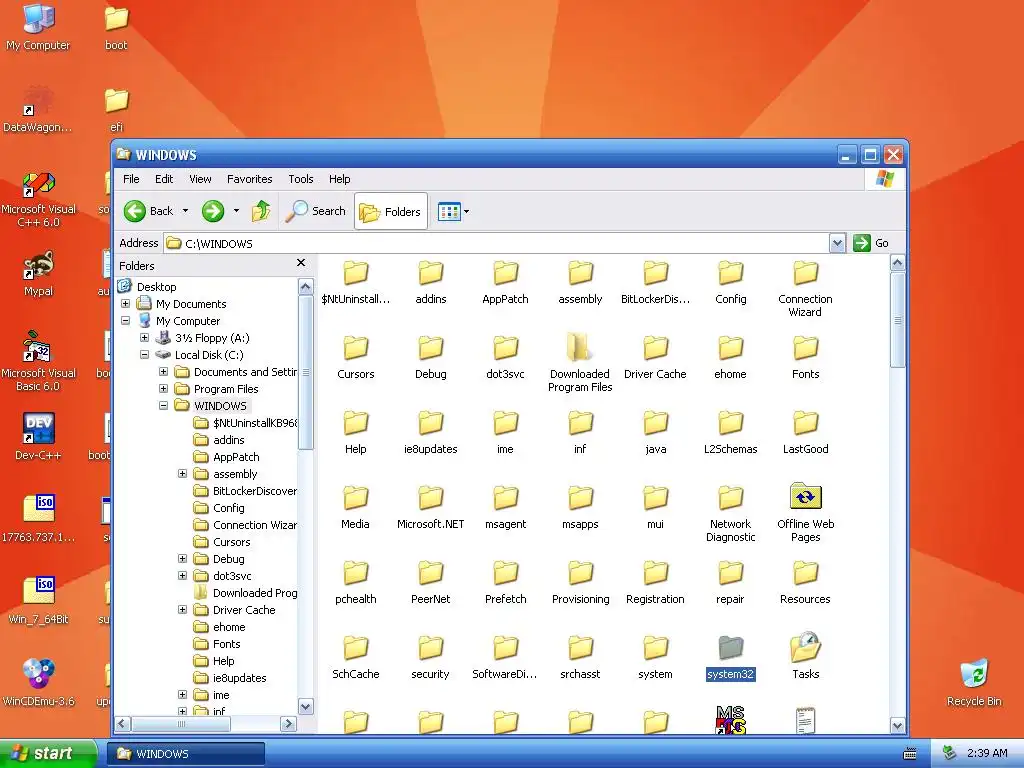The height and width of the screenshot is (768, 1024).
Task: Toggle the Folders pane button
Action: click(x=391, y=211)
